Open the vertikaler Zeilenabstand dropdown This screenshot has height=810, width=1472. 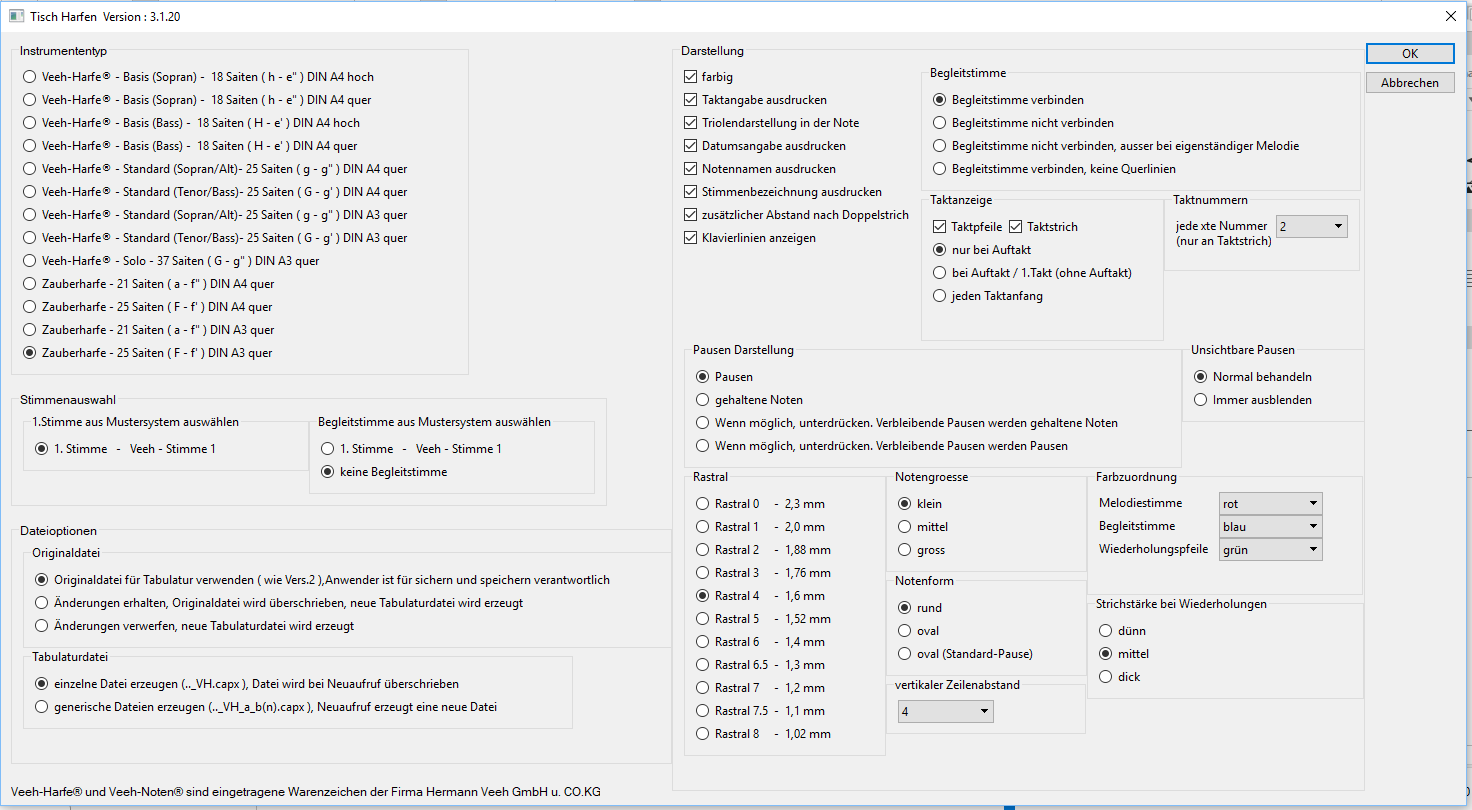pyautogui.click(x=945, y=712)
